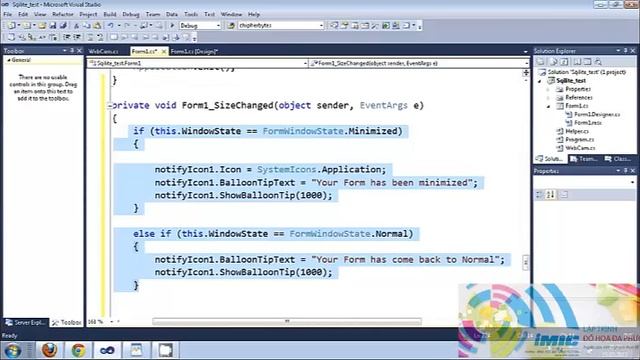Open the Debug menu

(131, 14)
